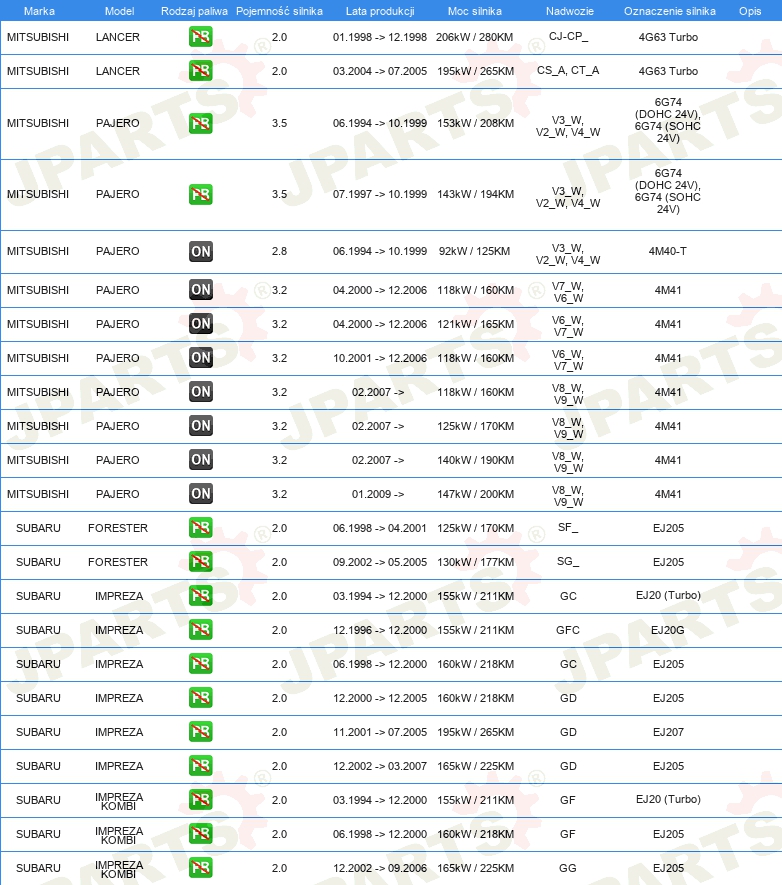Click the '121kW / 165KM' power cell
Screen dimensions: 782x885
[x=476, y=324]
